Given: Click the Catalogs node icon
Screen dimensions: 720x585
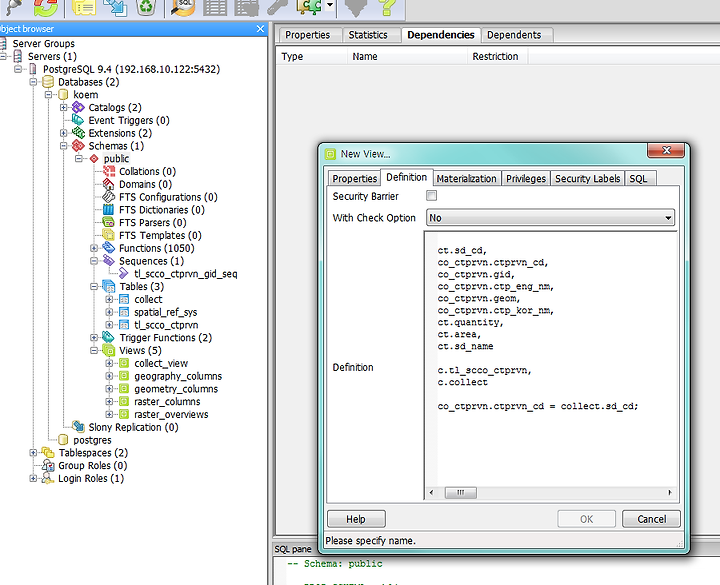Looking at the screenshot, I should point(78,107).
